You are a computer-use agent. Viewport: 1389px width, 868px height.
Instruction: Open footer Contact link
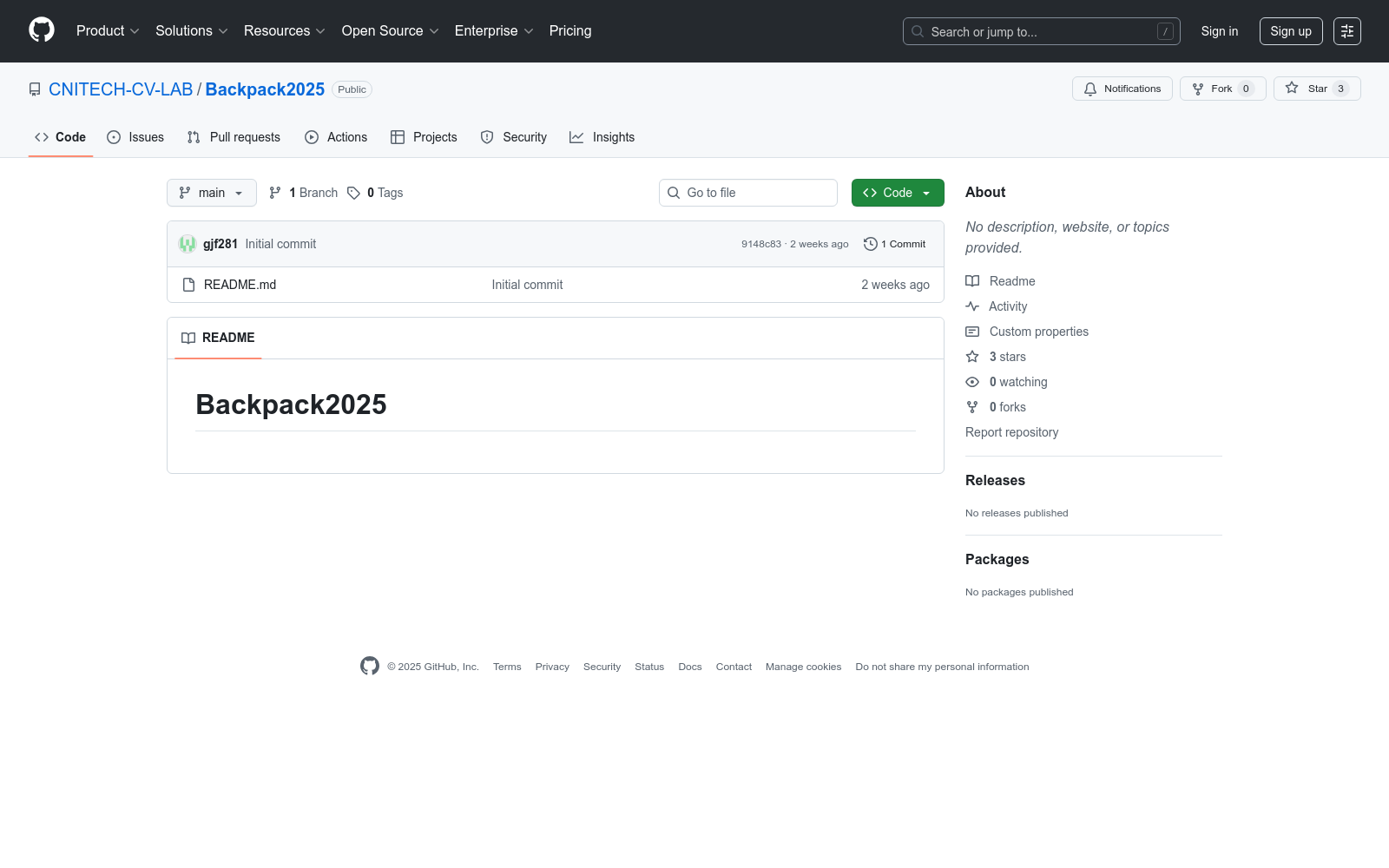pos(734,667)
